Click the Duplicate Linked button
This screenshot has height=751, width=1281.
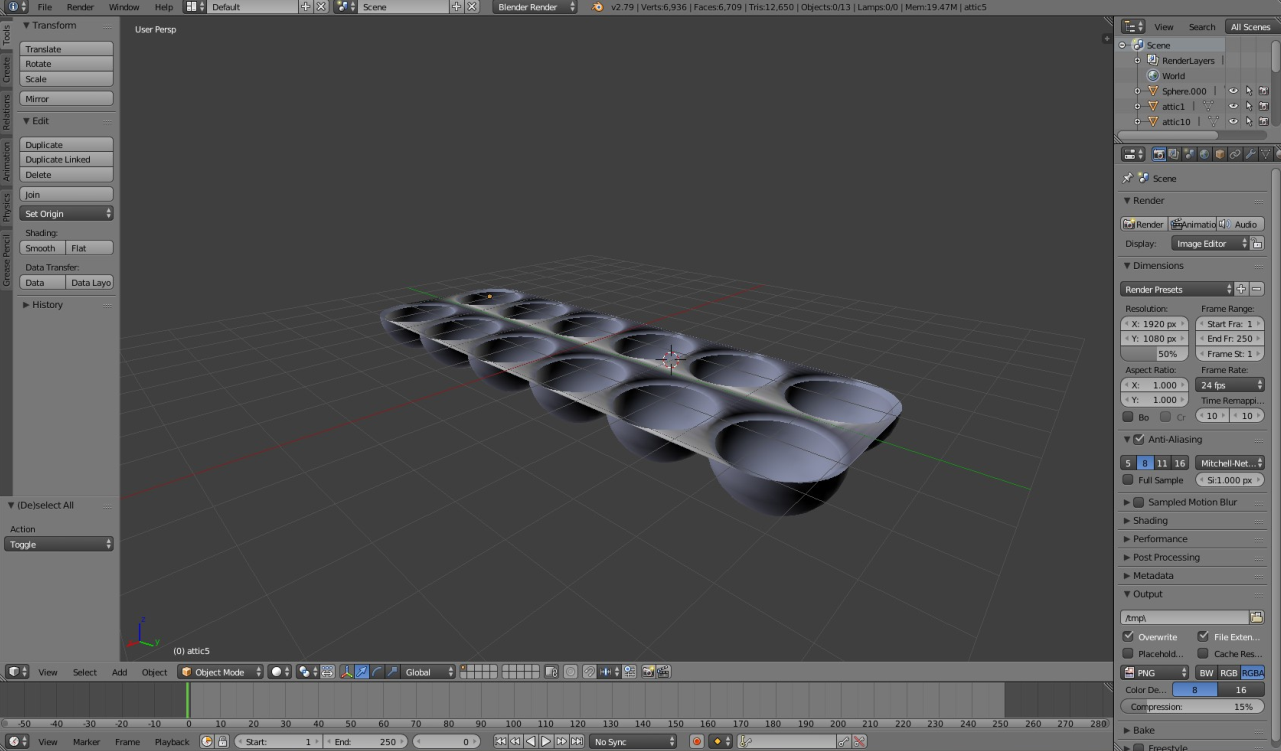67,160
